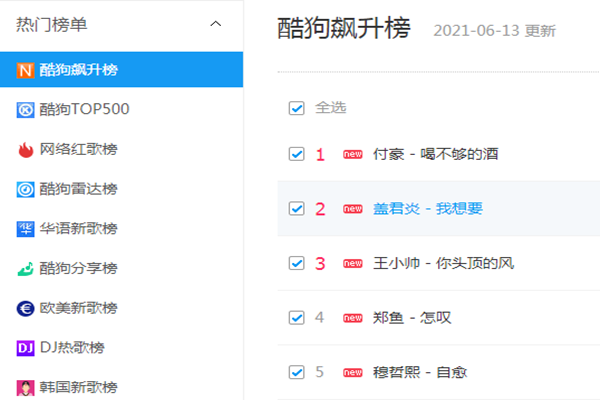
Task: Uncheck the box for 盖君炎 - 我想要
Action: pyautogui.click(x=297, y=209)
